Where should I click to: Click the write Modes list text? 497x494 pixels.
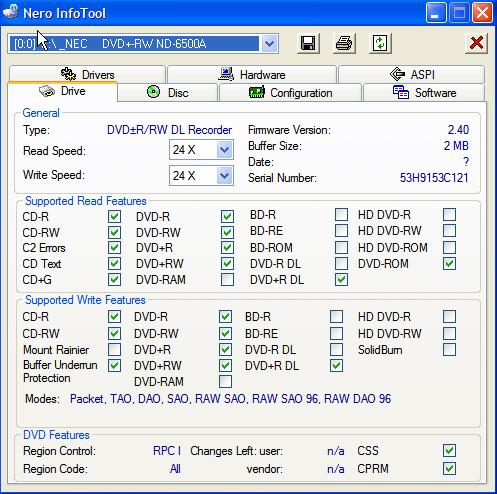(x=230, y=399)
